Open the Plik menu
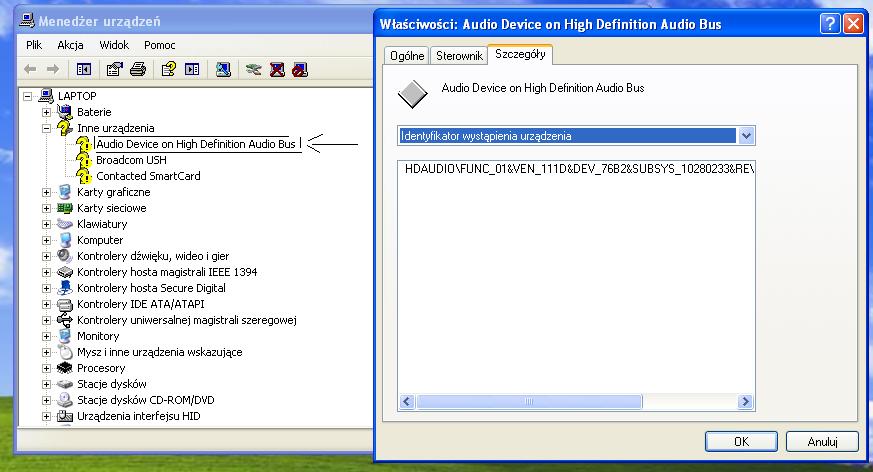This screenshot has width=873, height=472. pyautogui.click(x=34, y=45)
